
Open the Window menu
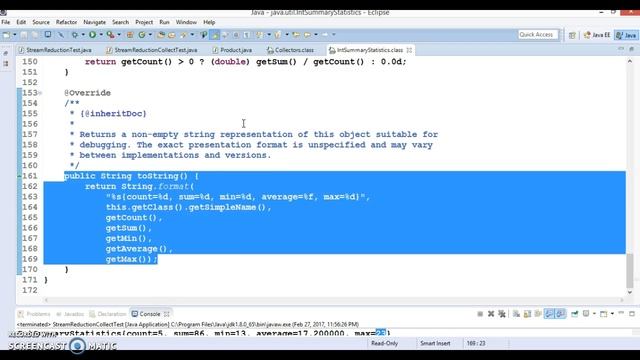pyautogui.click(x=186, y=22)
